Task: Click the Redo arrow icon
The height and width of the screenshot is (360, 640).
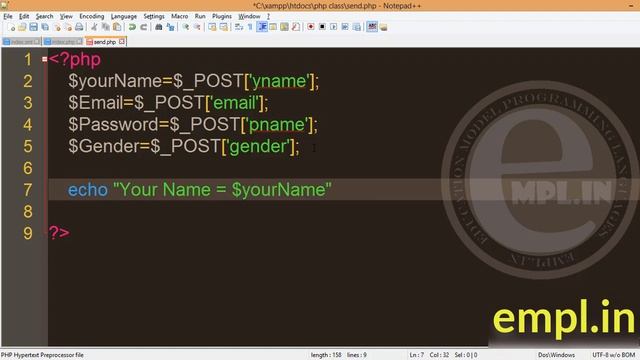Action: (x=144, y=27)
